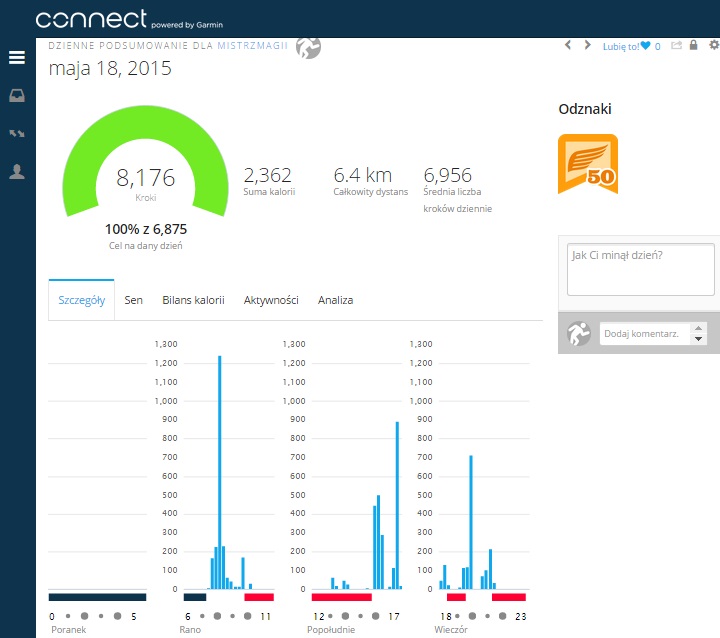Open the settings gear icon
Image resolution: width=720 pixels, height=638 pixels.
tap(713, 45)
